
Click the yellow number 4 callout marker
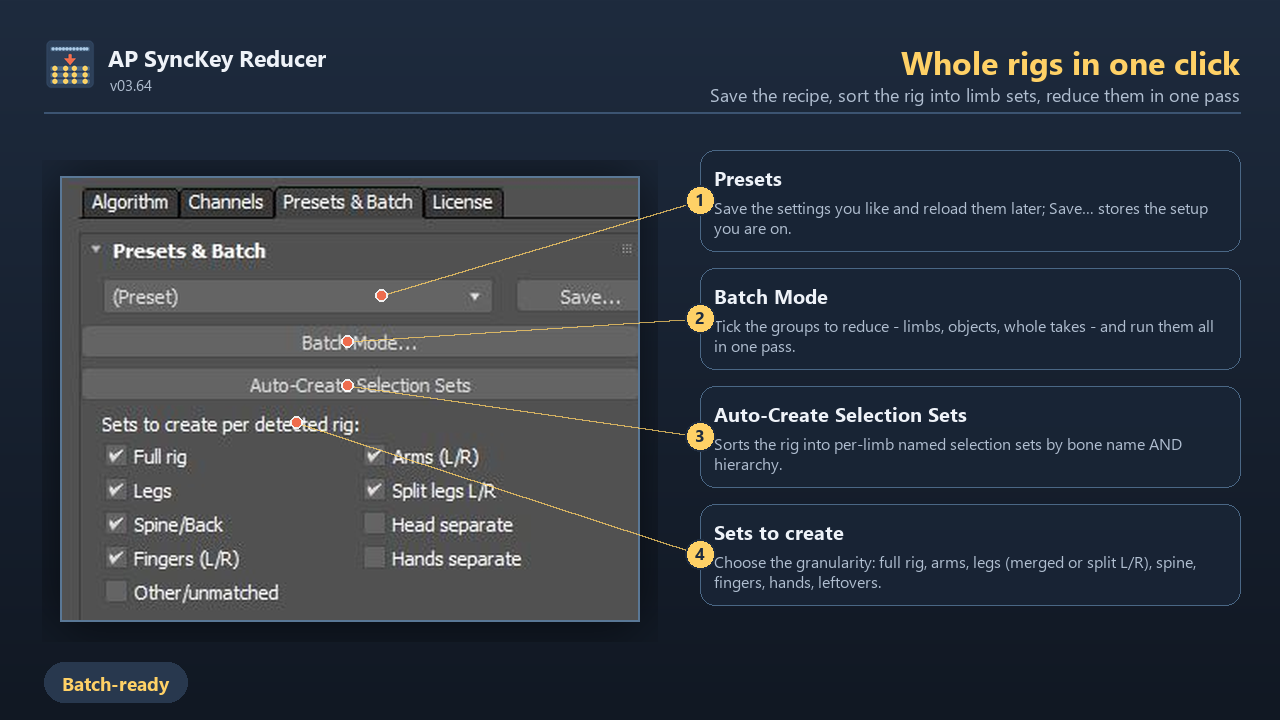pos(700,555)
